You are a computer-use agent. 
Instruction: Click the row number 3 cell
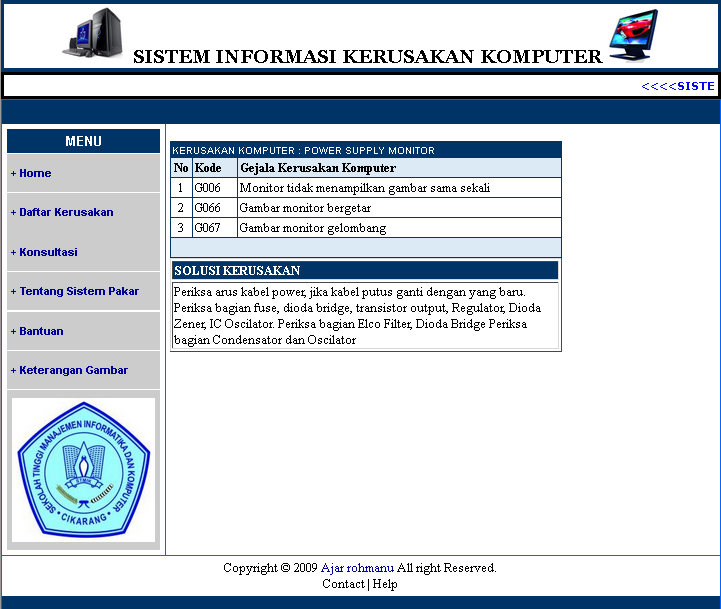(x=181, y=228)
